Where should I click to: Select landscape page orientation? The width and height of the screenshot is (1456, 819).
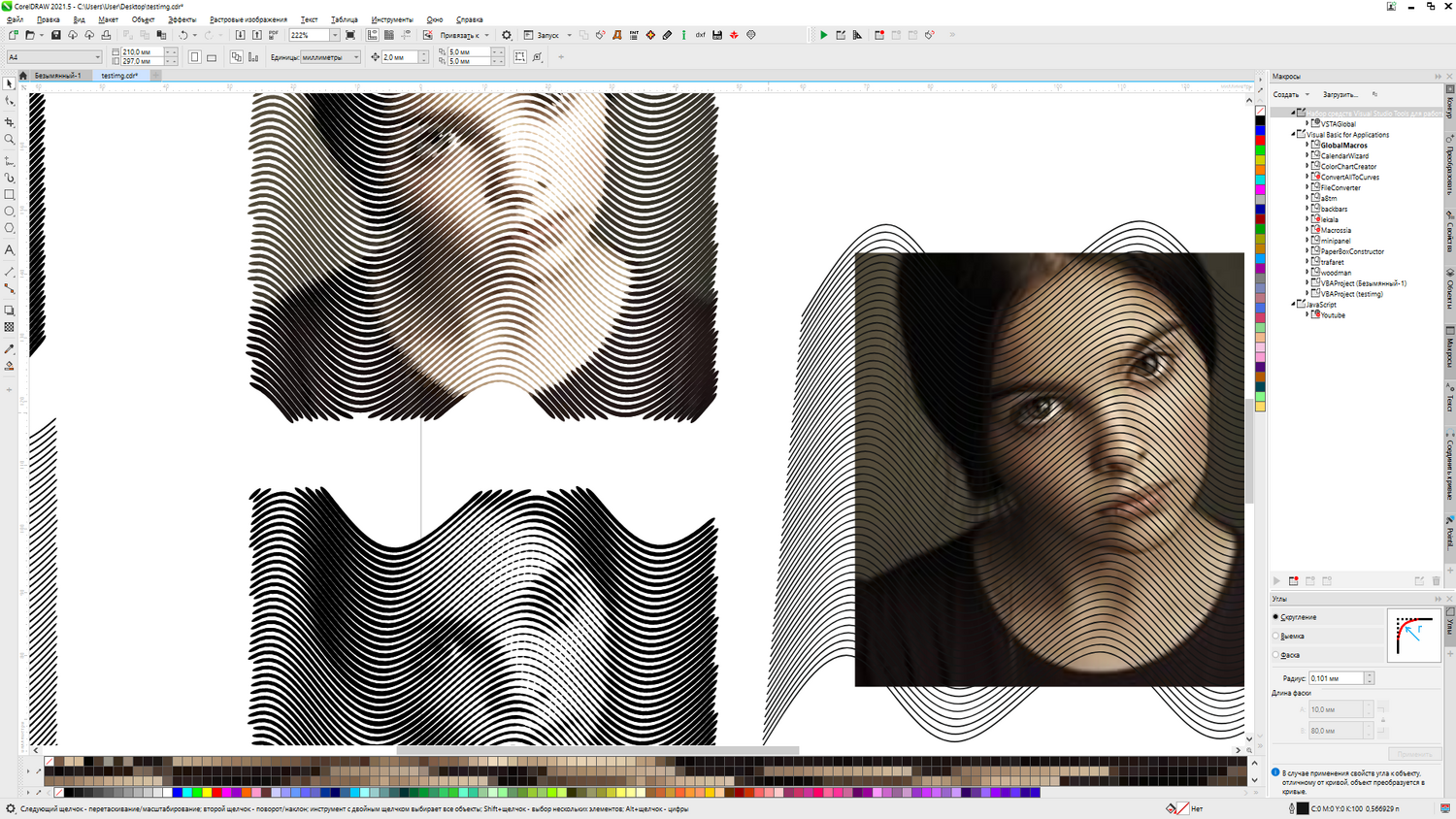click(x=212, y=57)
